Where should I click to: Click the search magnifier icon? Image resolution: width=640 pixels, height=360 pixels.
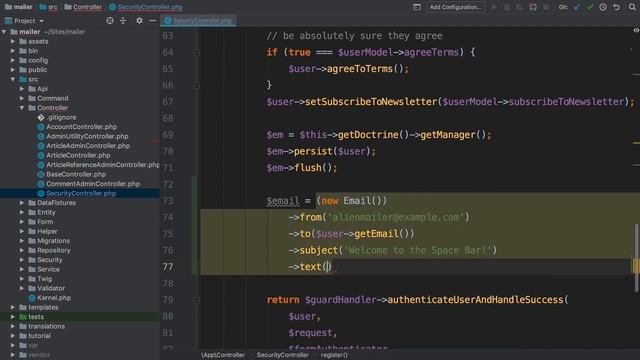(632, 7)
